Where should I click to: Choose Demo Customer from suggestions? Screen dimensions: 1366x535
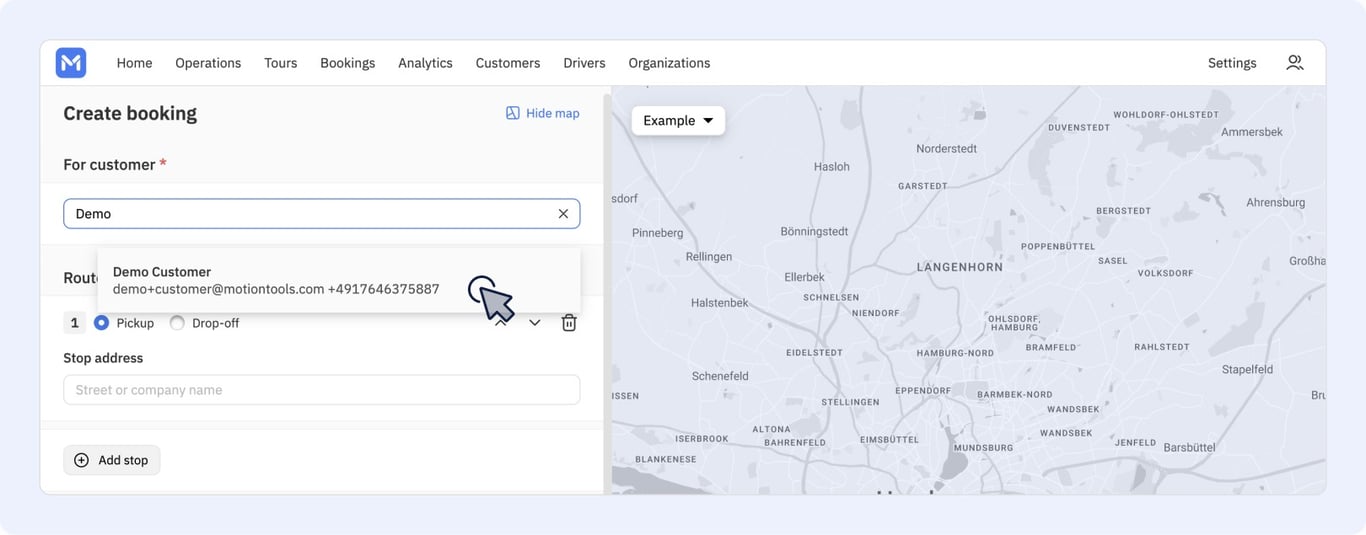click(339, 280)
